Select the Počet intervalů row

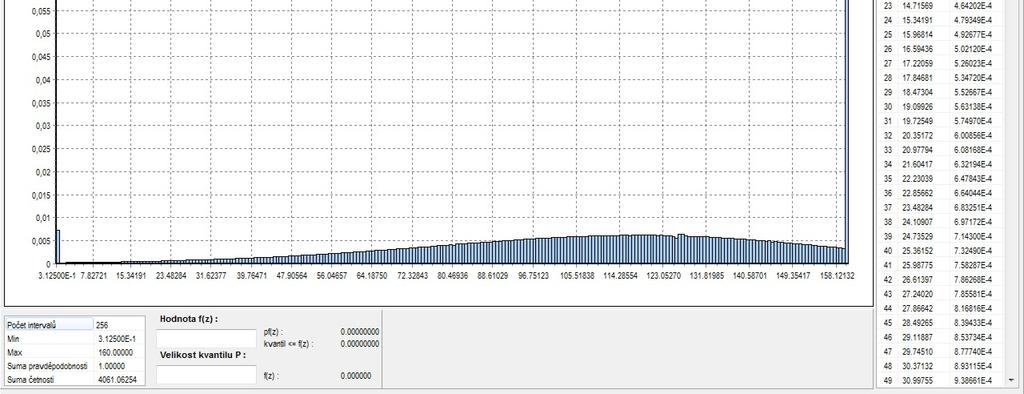click(x=75, y=325)
